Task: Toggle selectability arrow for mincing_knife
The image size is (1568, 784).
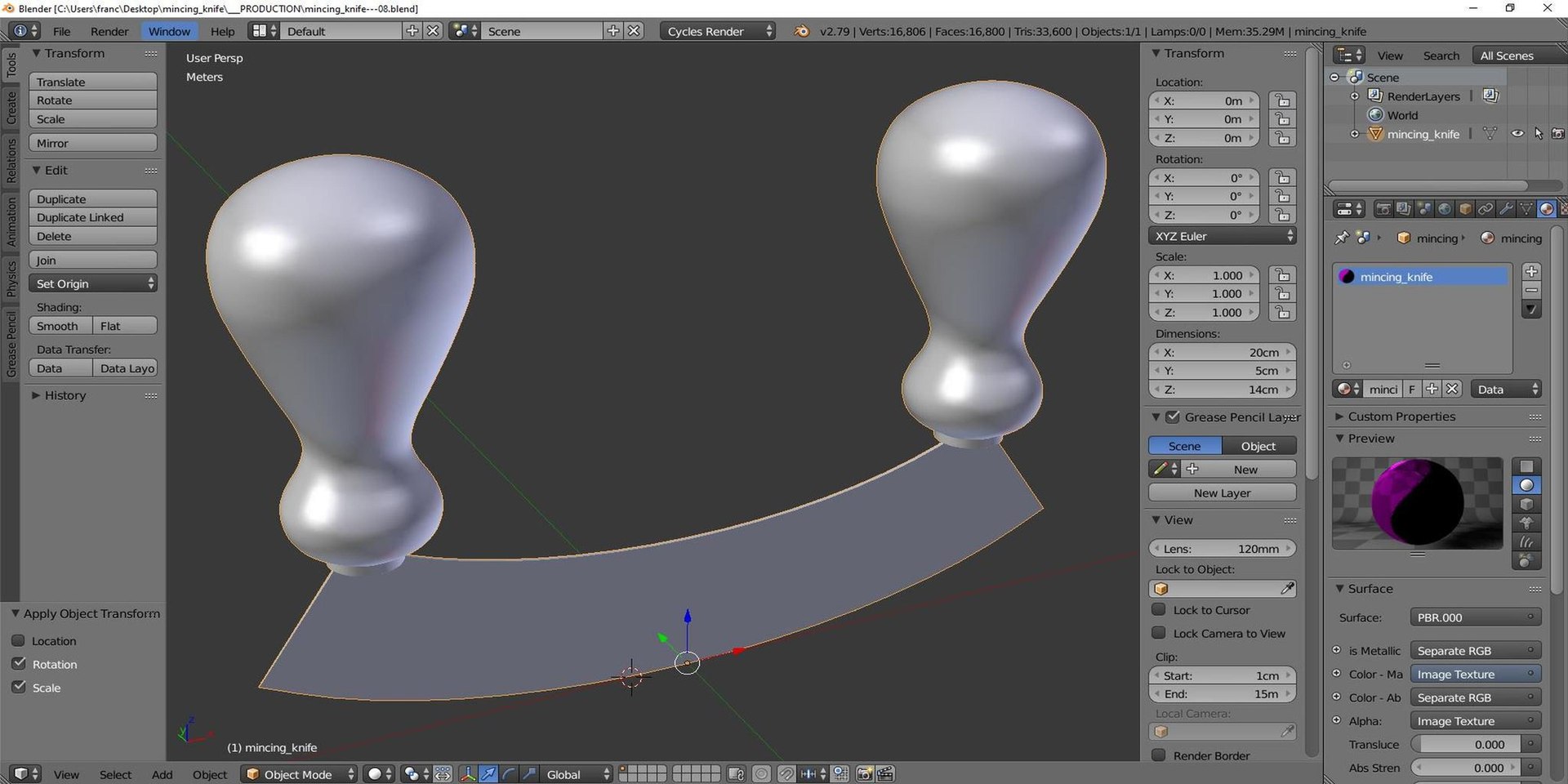Action: (x=1539, y=134)
